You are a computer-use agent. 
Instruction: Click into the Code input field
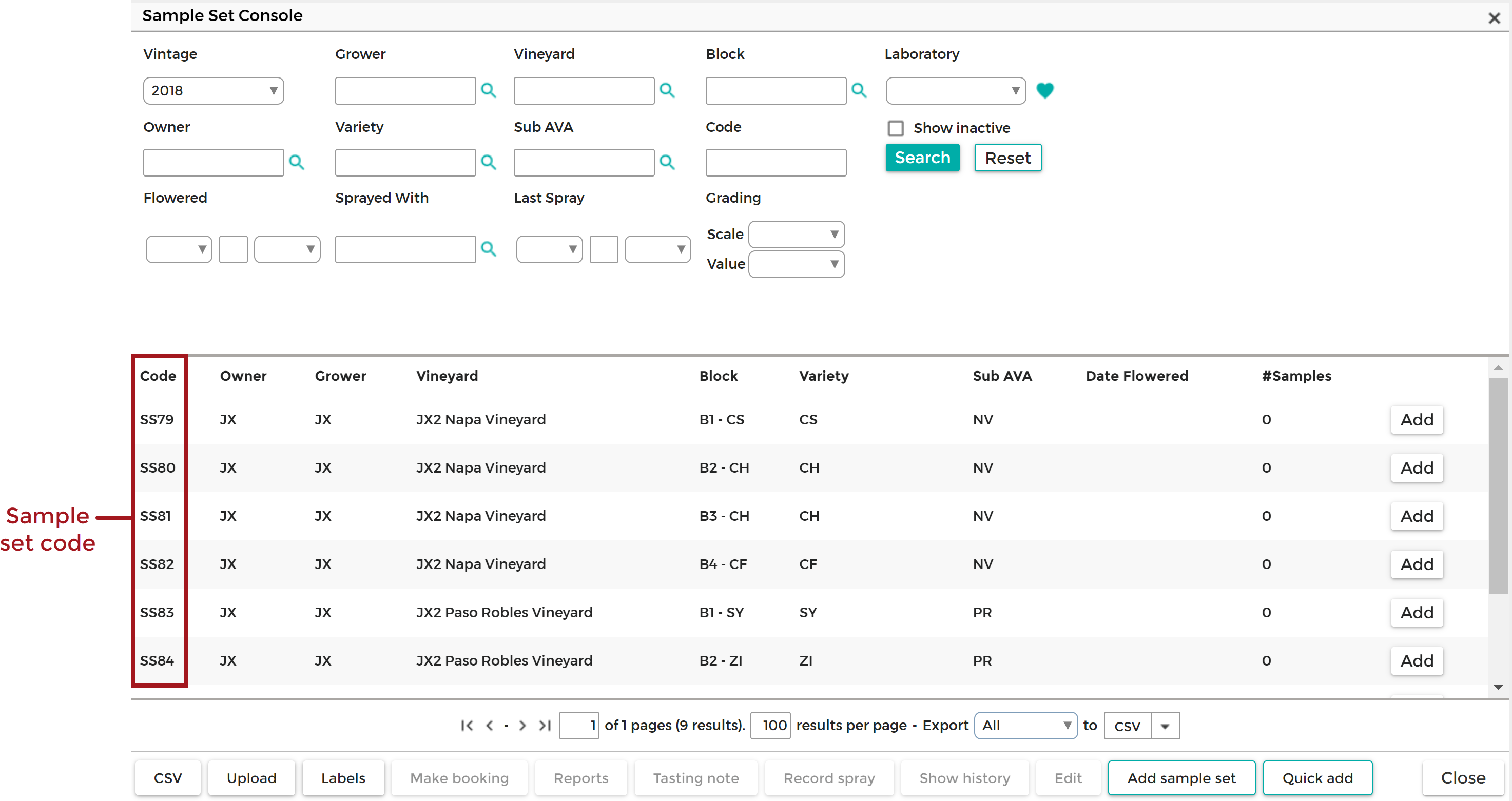click(x=776, y=162)
